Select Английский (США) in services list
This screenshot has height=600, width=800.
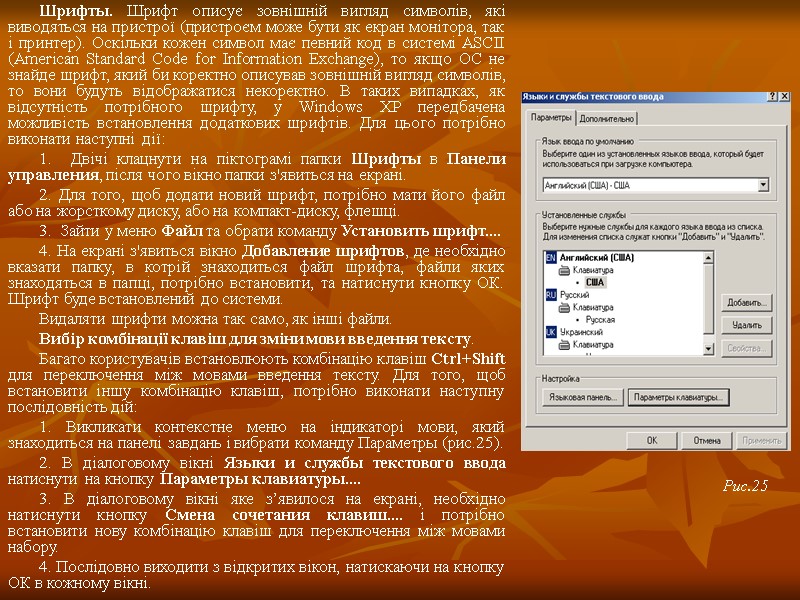pos(596,258)
